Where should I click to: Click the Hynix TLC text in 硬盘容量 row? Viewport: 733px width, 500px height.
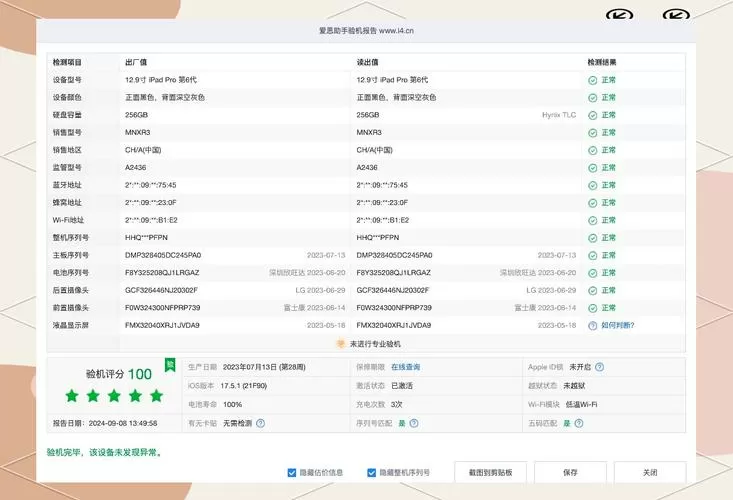[559, 115]
